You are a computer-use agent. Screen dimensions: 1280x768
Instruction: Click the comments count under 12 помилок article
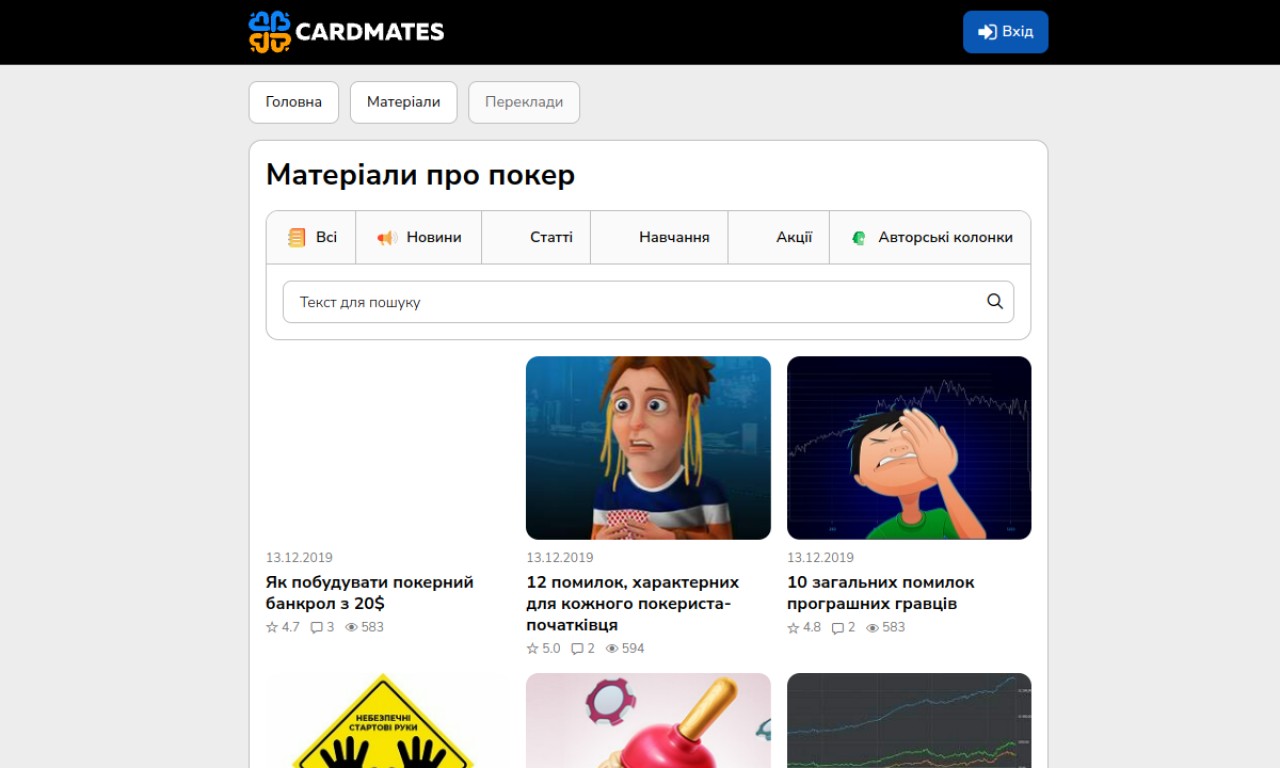[583, 648]
